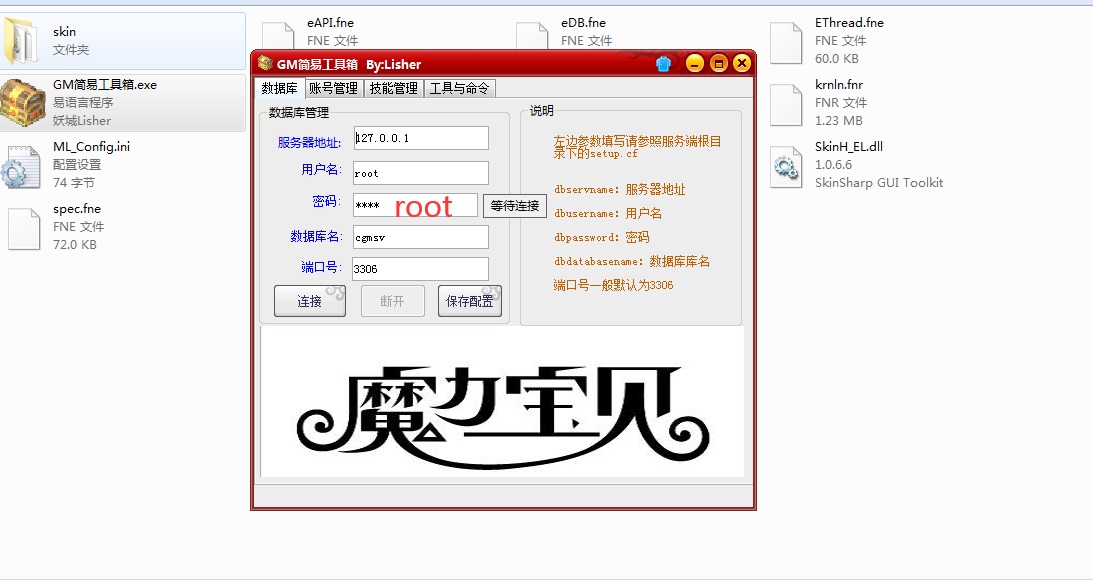
Task: Click the SkinH_EL.dll file name
Action: point(848,146)
